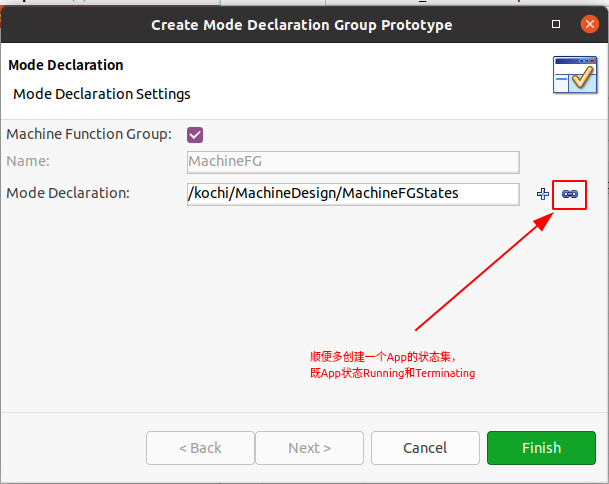609x484 pixels.
Task: Click the Cancel button
Action: [425, 448]
